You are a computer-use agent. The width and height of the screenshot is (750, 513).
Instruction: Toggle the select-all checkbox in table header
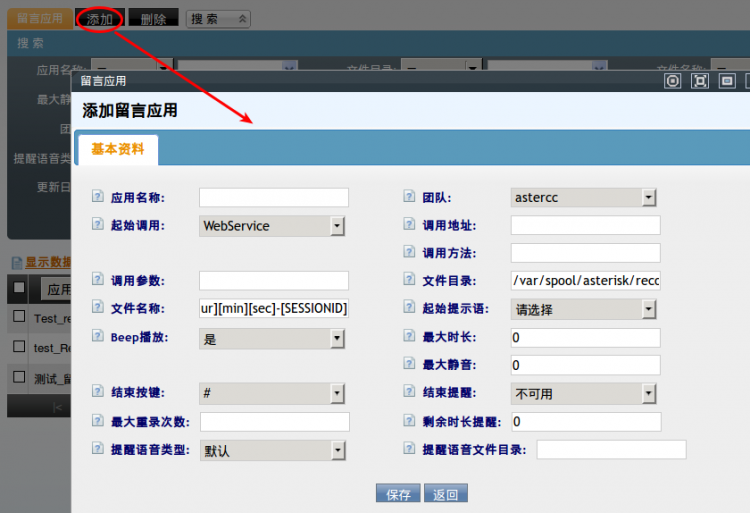19,288
